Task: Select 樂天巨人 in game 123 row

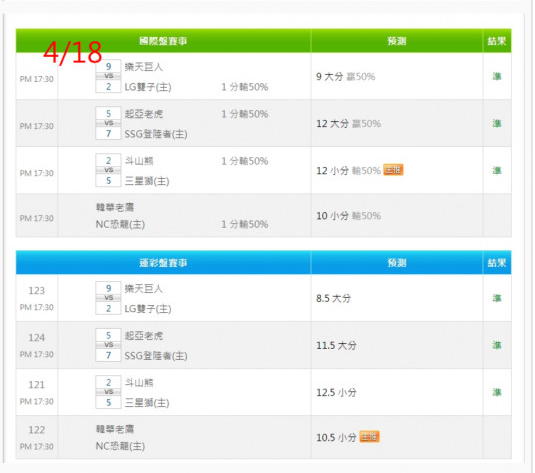Action: pyautogui.click(x=144, y=289)
